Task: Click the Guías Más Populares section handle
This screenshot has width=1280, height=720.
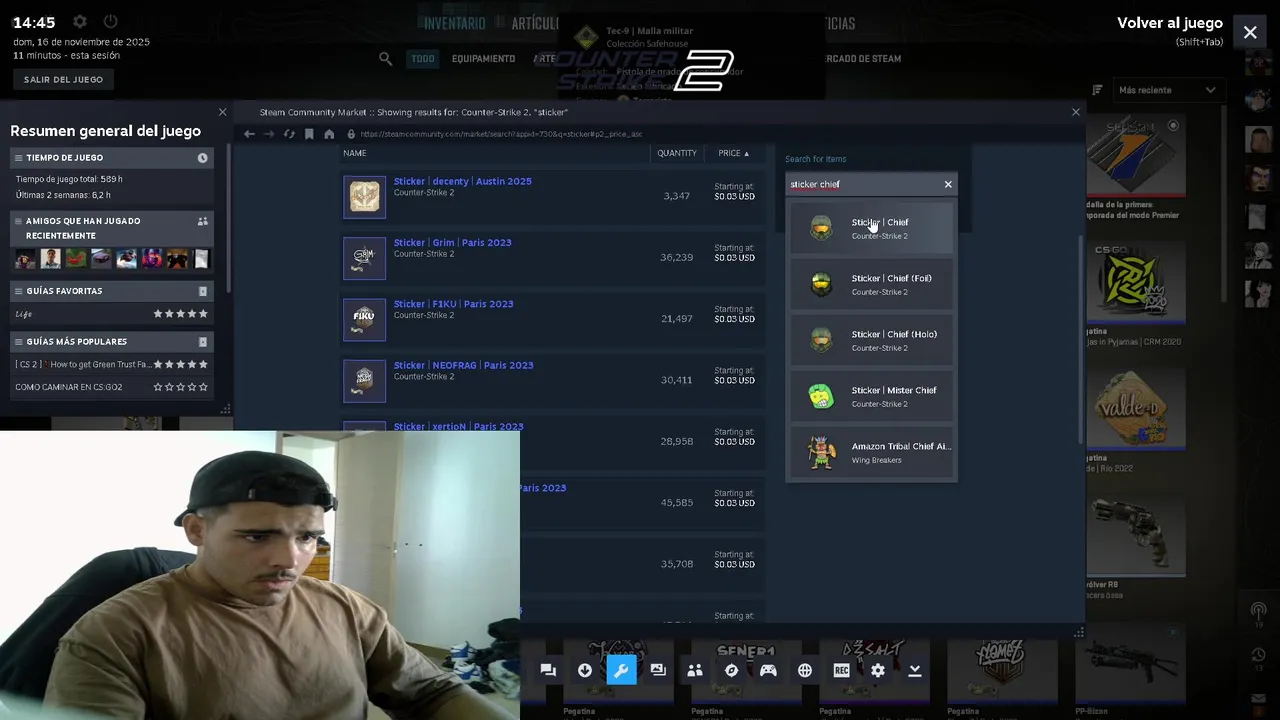Action: click(18, 342)
